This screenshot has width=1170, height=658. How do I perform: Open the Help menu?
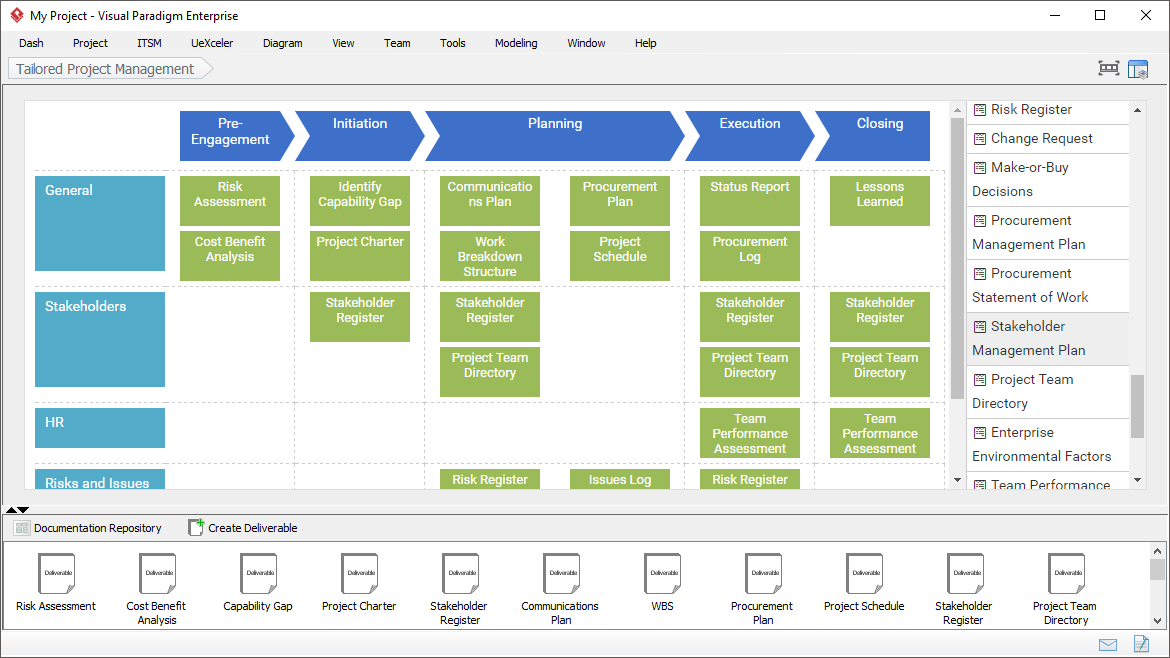tap(645, 43)
